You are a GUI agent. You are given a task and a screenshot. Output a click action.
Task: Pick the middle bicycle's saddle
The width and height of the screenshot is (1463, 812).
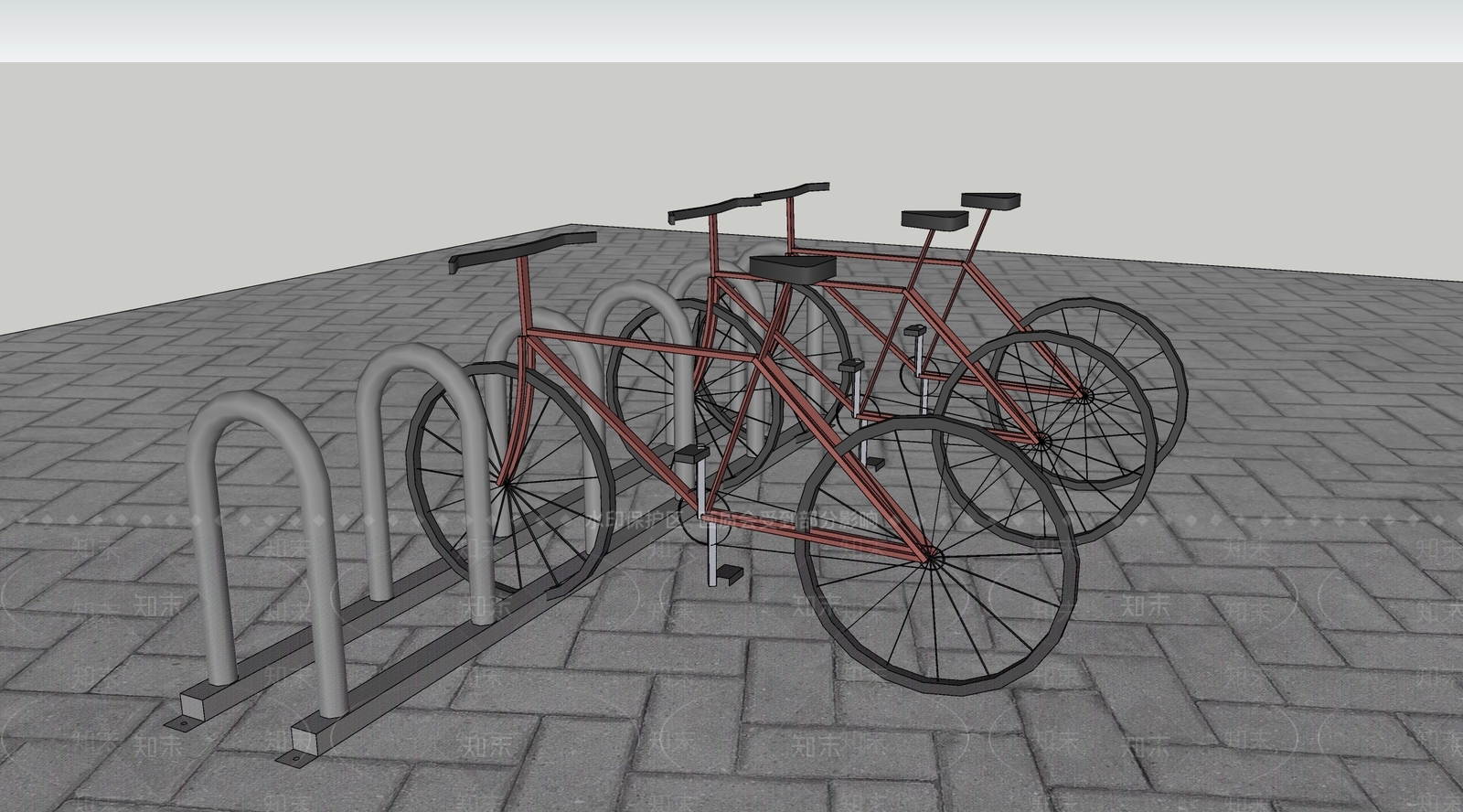coord(934,219)
